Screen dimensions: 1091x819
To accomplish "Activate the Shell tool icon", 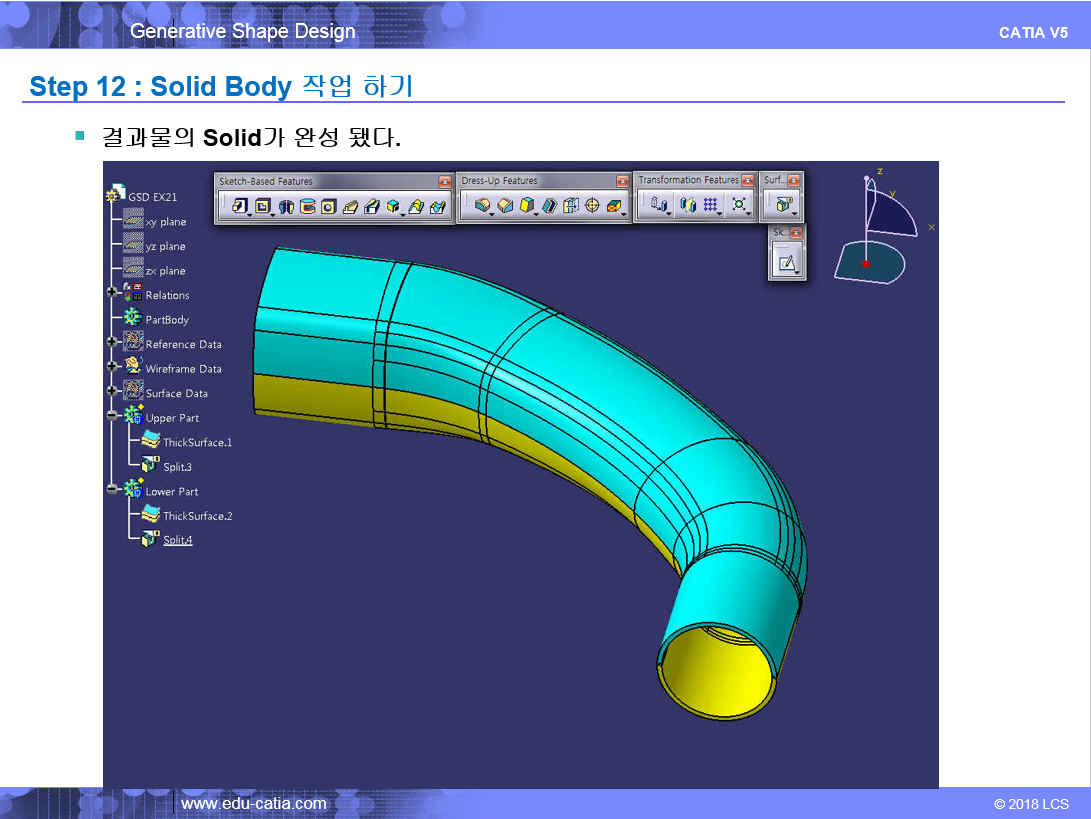I will (x=549, y=206).
